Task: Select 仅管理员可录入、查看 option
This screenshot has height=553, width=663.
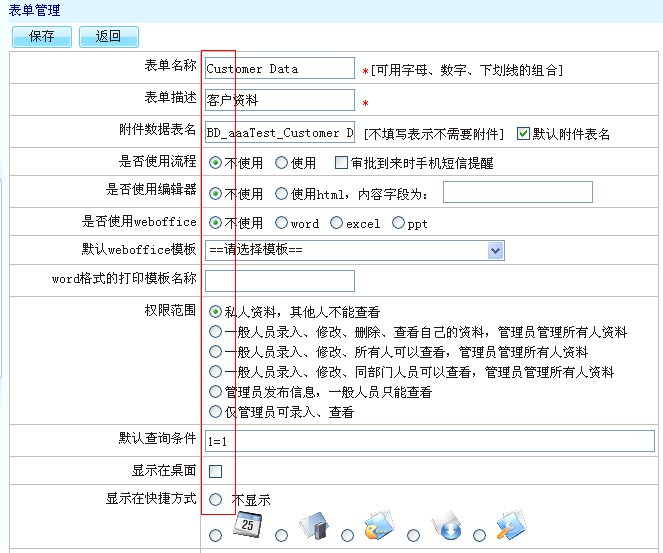Action: pos(216,412)
